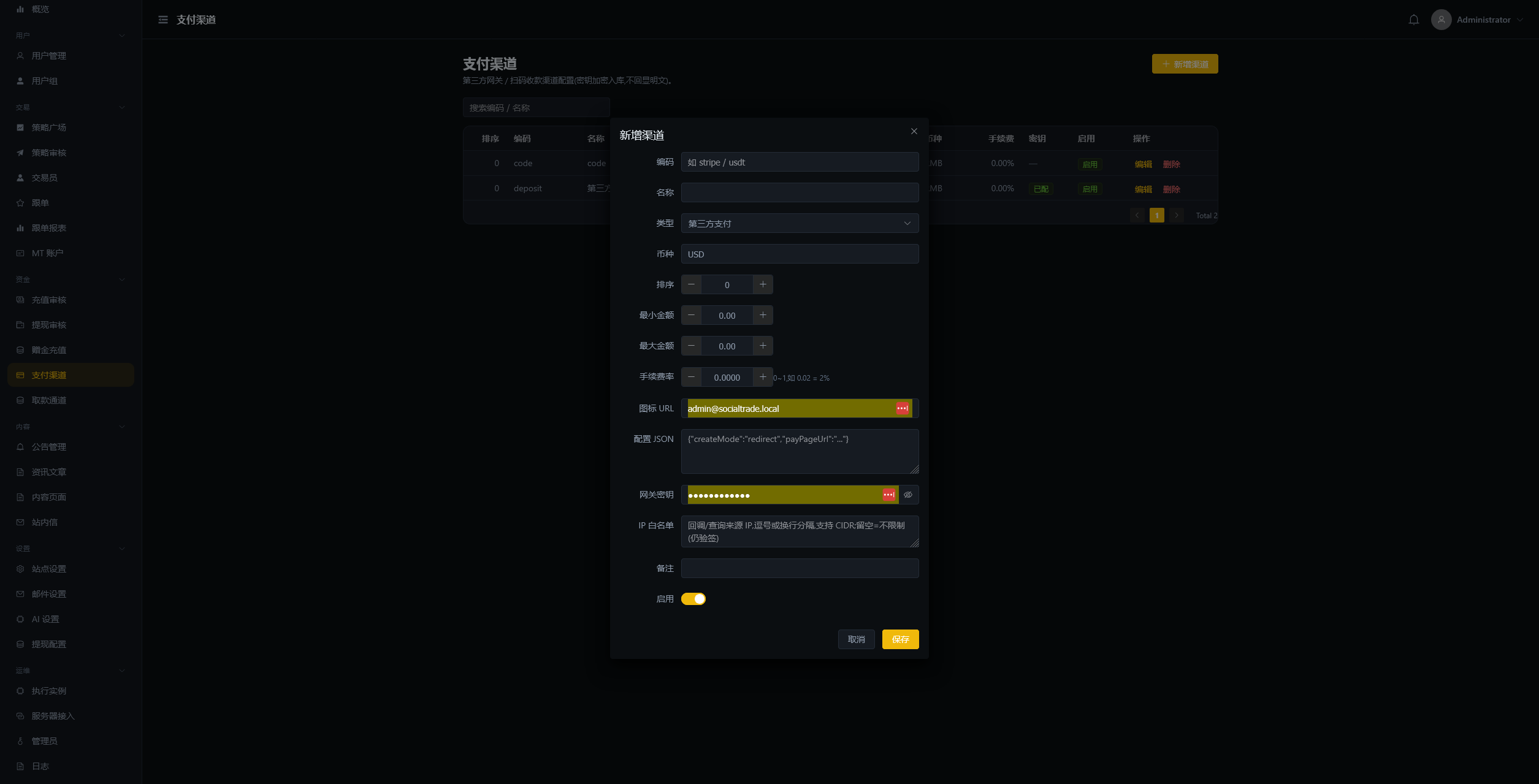Open the Administrator account dropdown arrow

(1520, 20)
